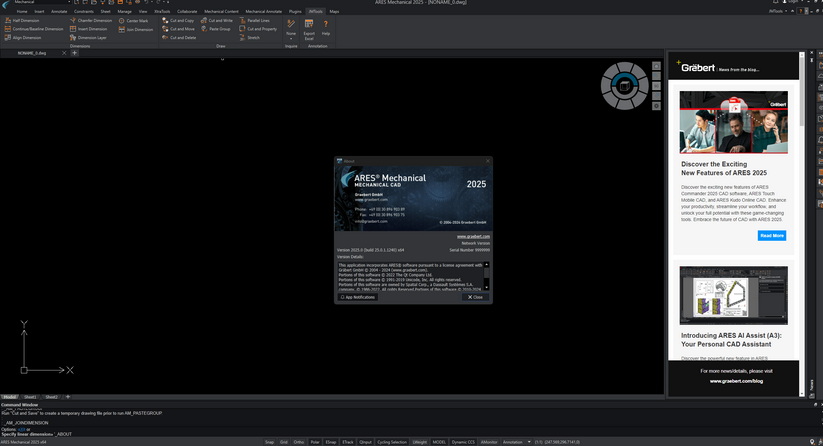Image resolution: width=823 pixels, height=446 pixels.
Task: Open the Login dropdown
Action: tap(795, 2)
